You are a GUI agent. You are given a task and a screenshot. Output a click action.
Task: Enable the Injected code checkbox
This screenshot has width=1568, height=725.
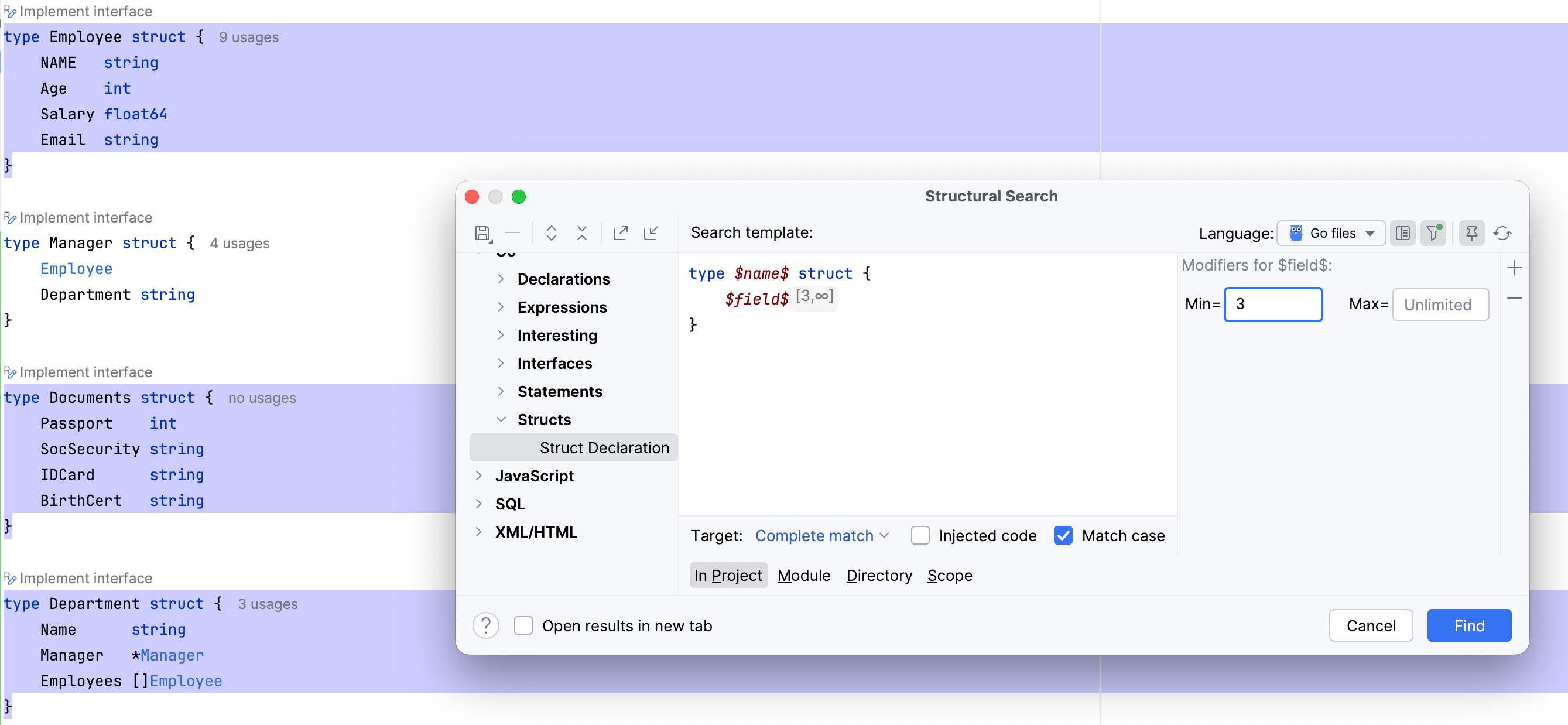[x=920, y=536]
